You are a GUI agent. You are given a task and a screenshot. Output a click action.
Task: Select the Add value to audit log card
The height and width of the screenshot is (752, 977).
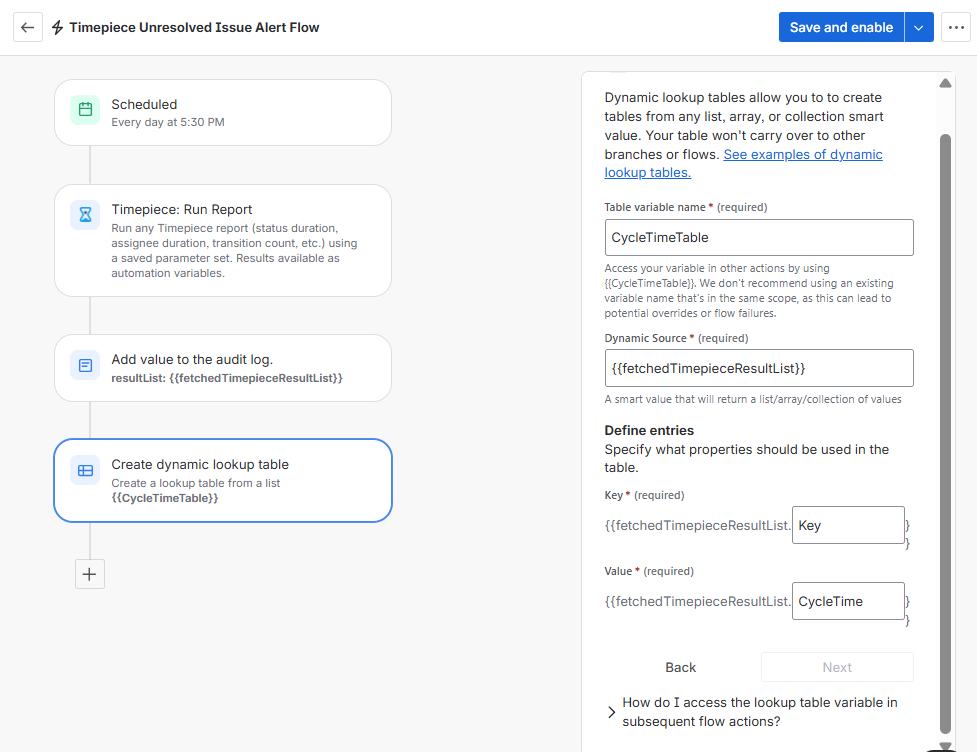tap(223, 368)
